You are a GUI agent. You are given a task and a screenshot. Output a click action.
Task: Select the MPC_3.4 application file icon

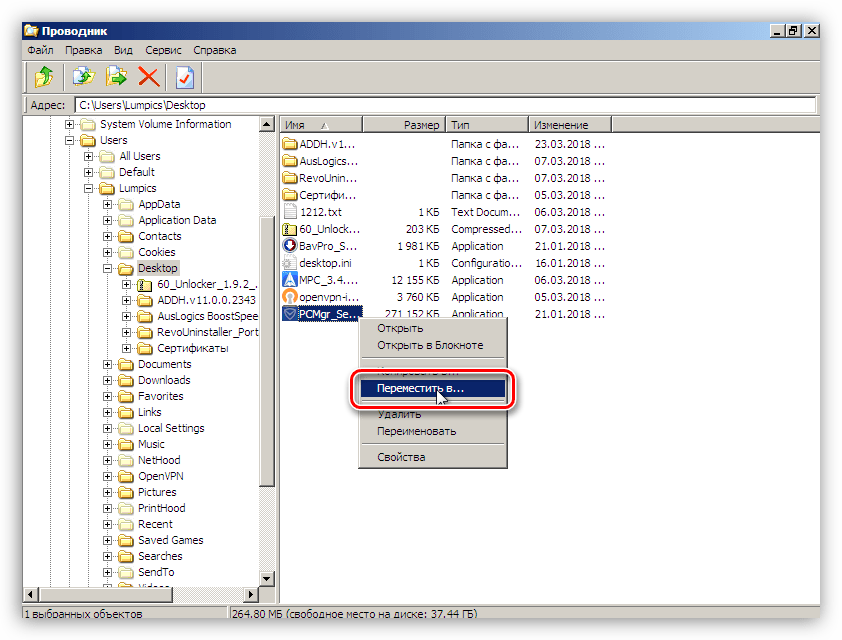(291, 280)
